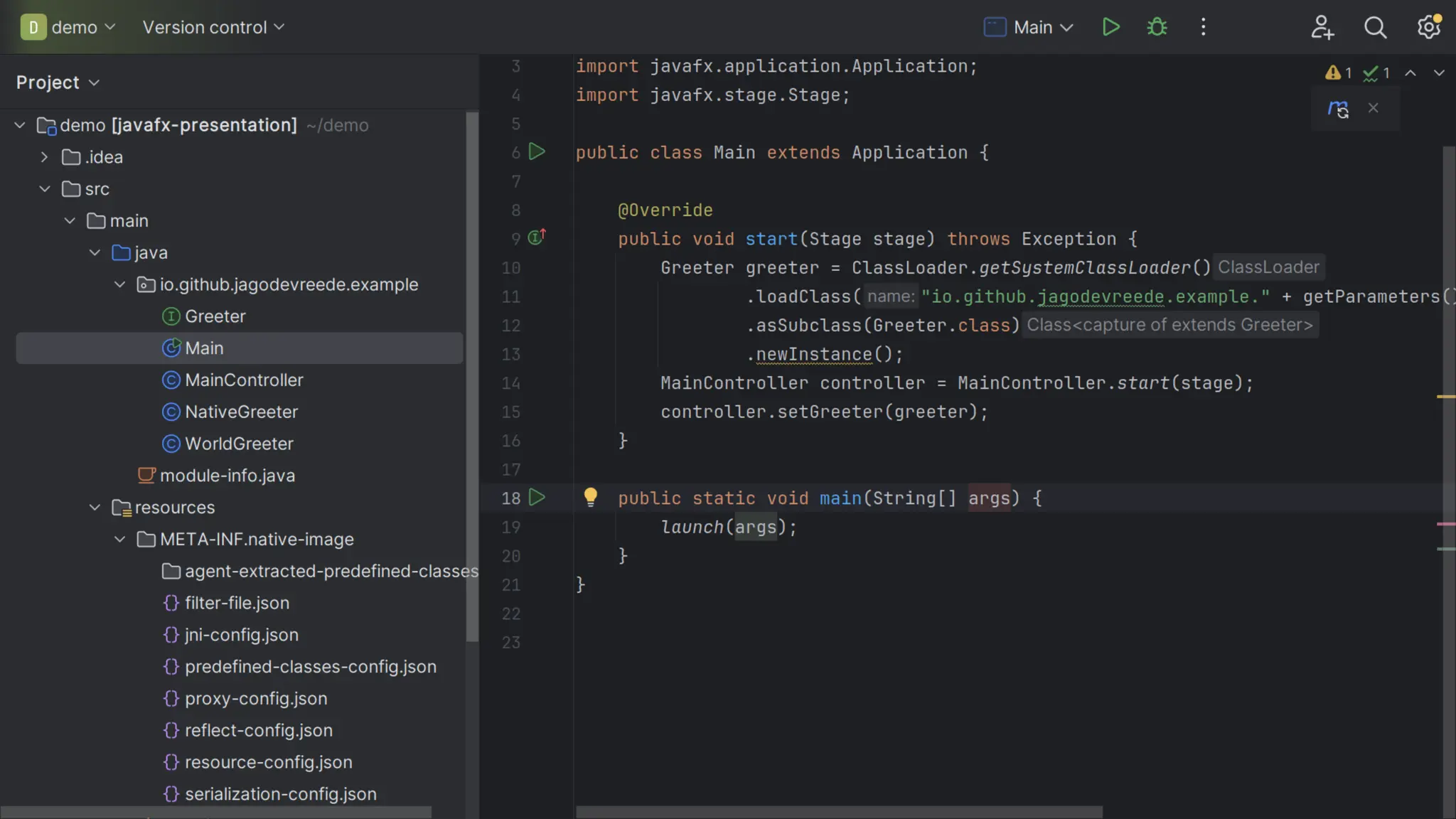Select MainController class in project tree
Screen dimensions: 1456x819
(244, 380)
